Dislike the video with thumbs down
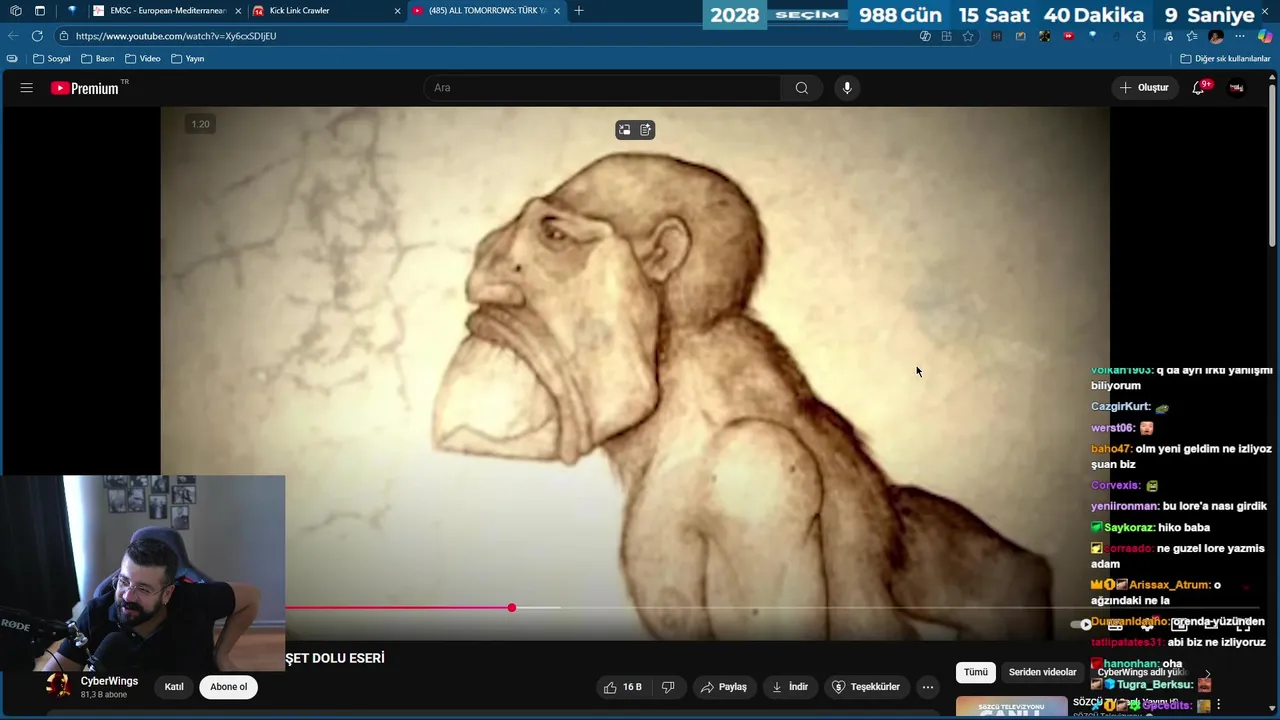1280x720 pixels. 668,687
